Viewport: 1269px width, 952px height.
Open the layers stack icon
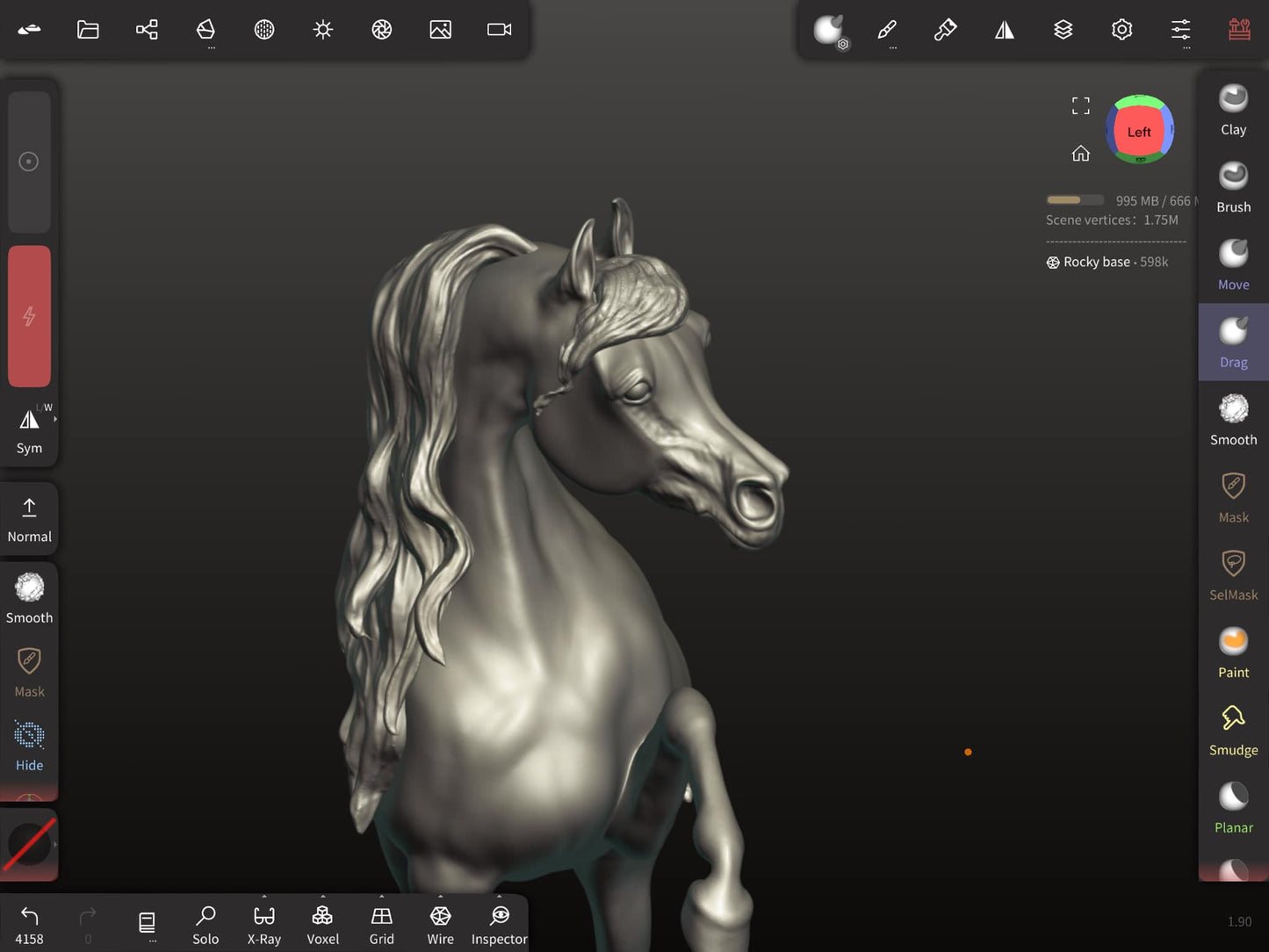(1063, 30)
